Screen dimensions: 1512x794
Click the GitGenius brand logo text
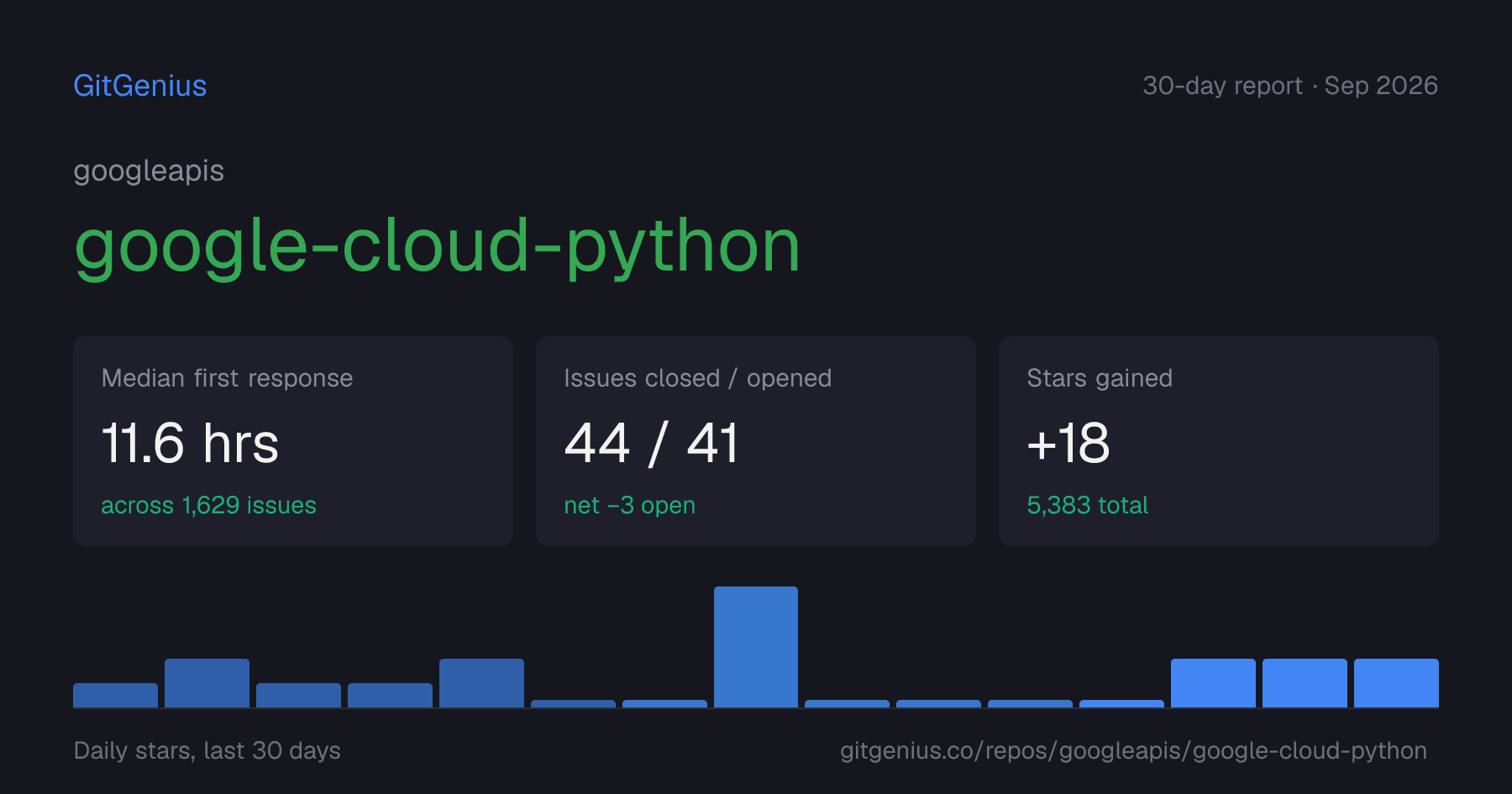(140, 86)
